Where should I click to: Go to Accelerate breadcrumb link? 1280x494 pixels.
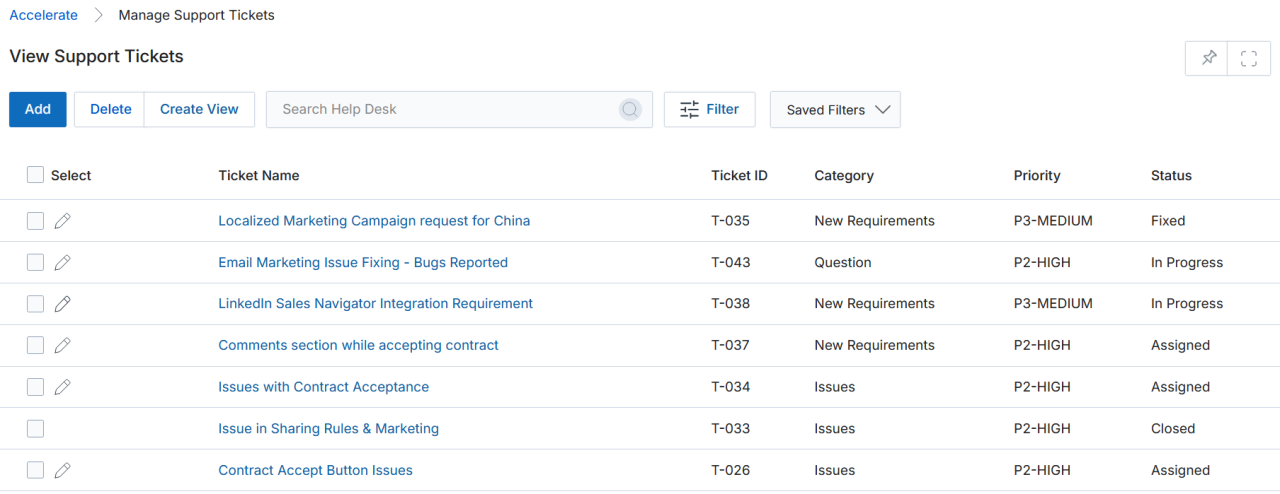[44, 15]
